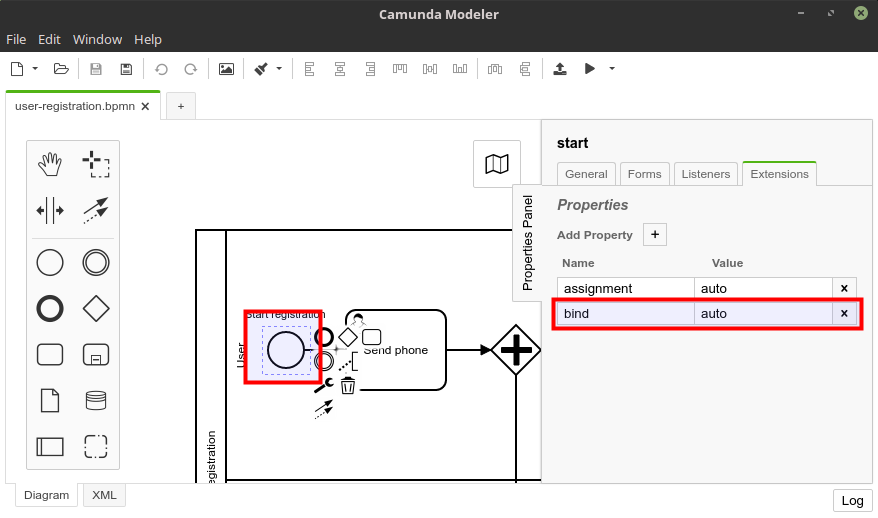Edit the bind property name field

tap(626, 314)
